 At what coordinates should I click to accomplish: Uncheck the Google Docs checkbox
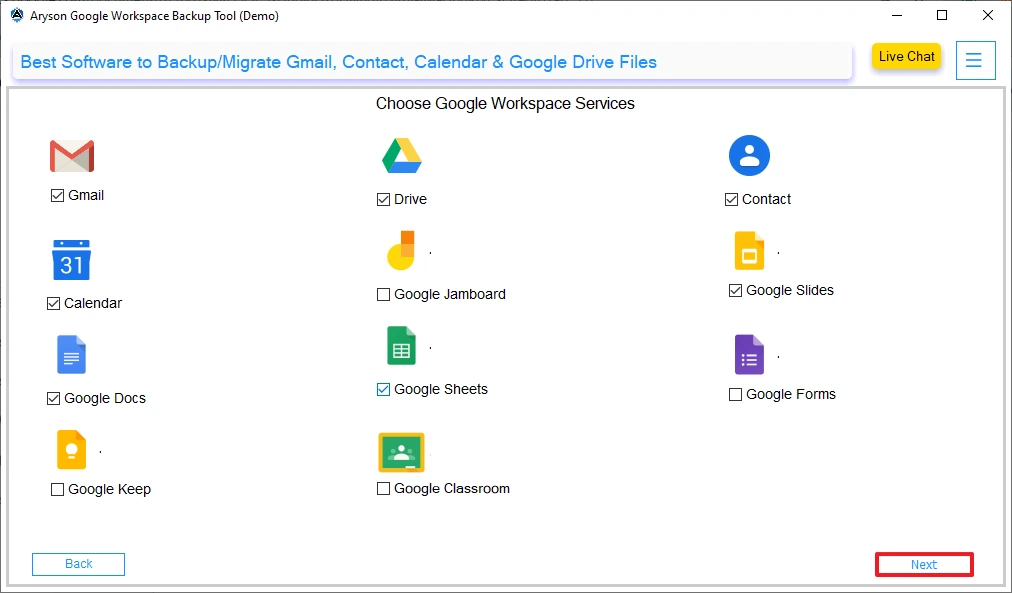point(54,398)
